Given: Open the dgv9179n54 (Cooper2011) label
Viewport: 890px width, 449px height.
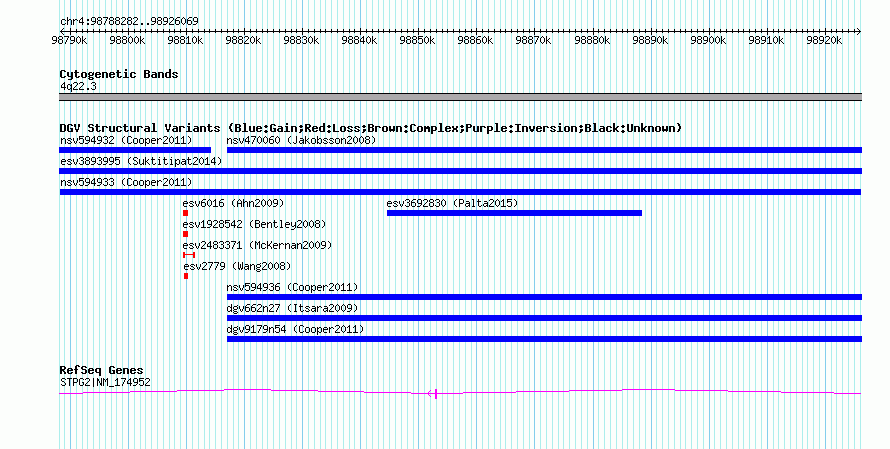Looking at the screenshot, I should click(x=295, y=329).
